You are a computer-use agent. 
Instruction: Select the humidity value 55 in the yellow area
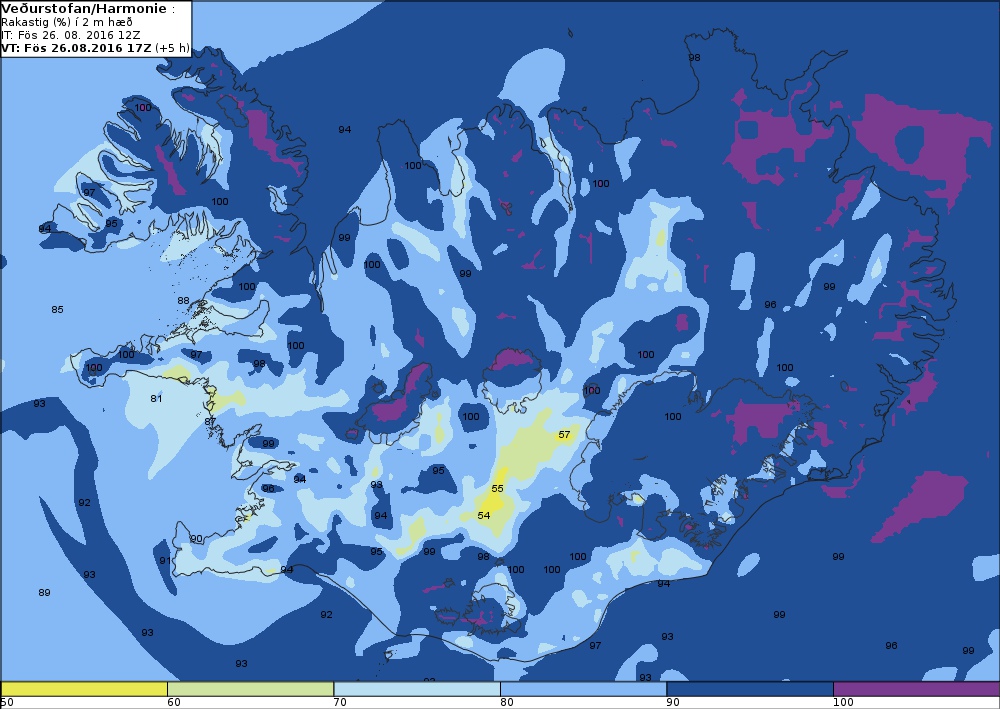[x=497, y=488]
